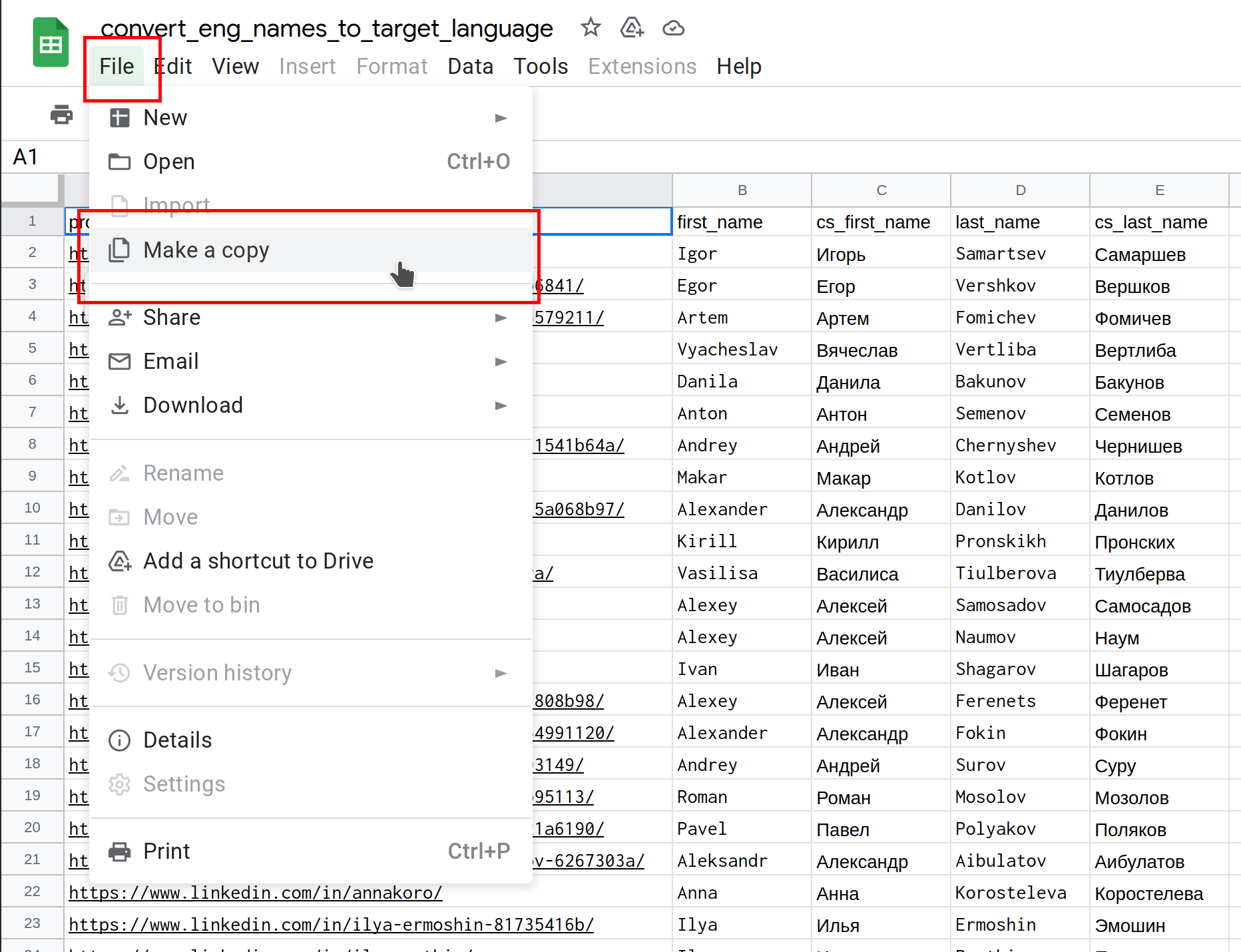Expand the Download submenu arrow
Viewport: 1241px width, 952px height.
click(x=501, y=405)
